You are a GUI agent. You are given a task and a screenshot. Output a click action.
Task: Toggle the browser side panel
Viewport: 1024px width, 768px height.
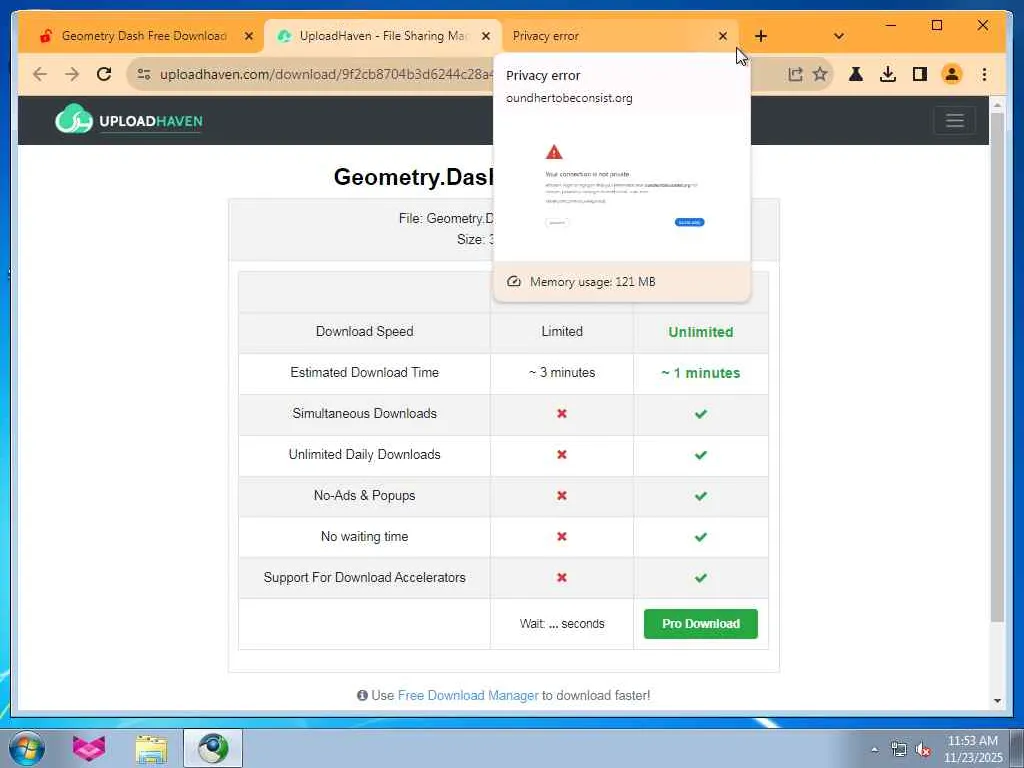pyautogui.click(x=920, y=74)
